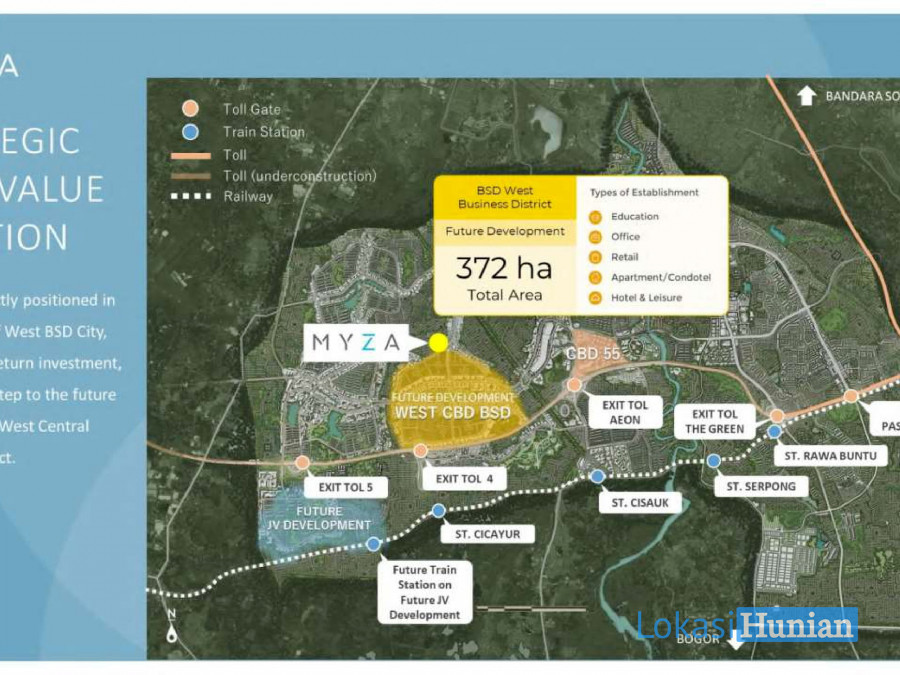Click the orange CBD 55 area
900x675 pixels.
pos(593,353)
